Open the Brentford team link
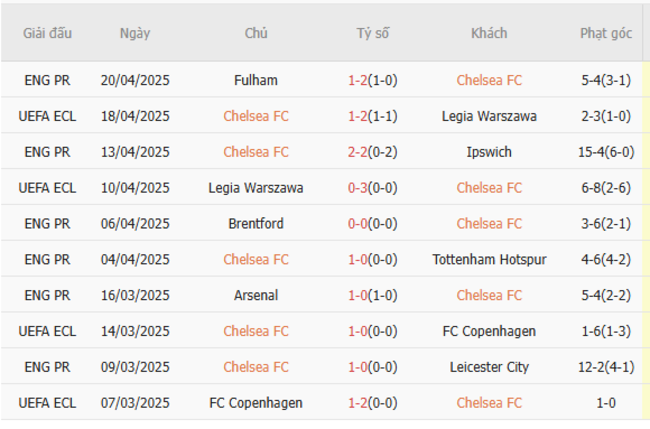Screen dimensions: 650x429 pos(256,224)
